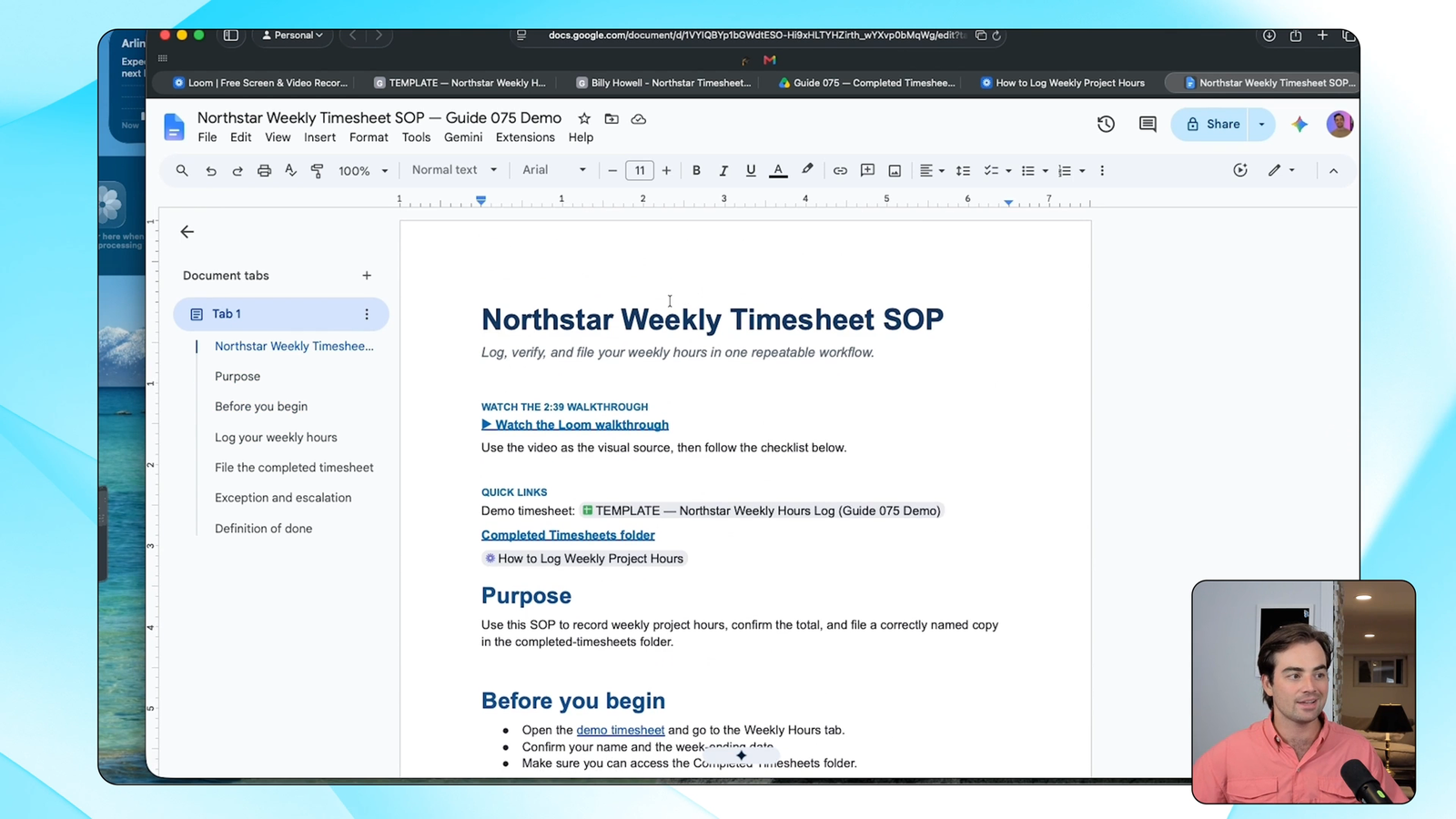Open the Personal profile dropdown
The height and width of the screenshot is (819, 1456).
point(292,35)
